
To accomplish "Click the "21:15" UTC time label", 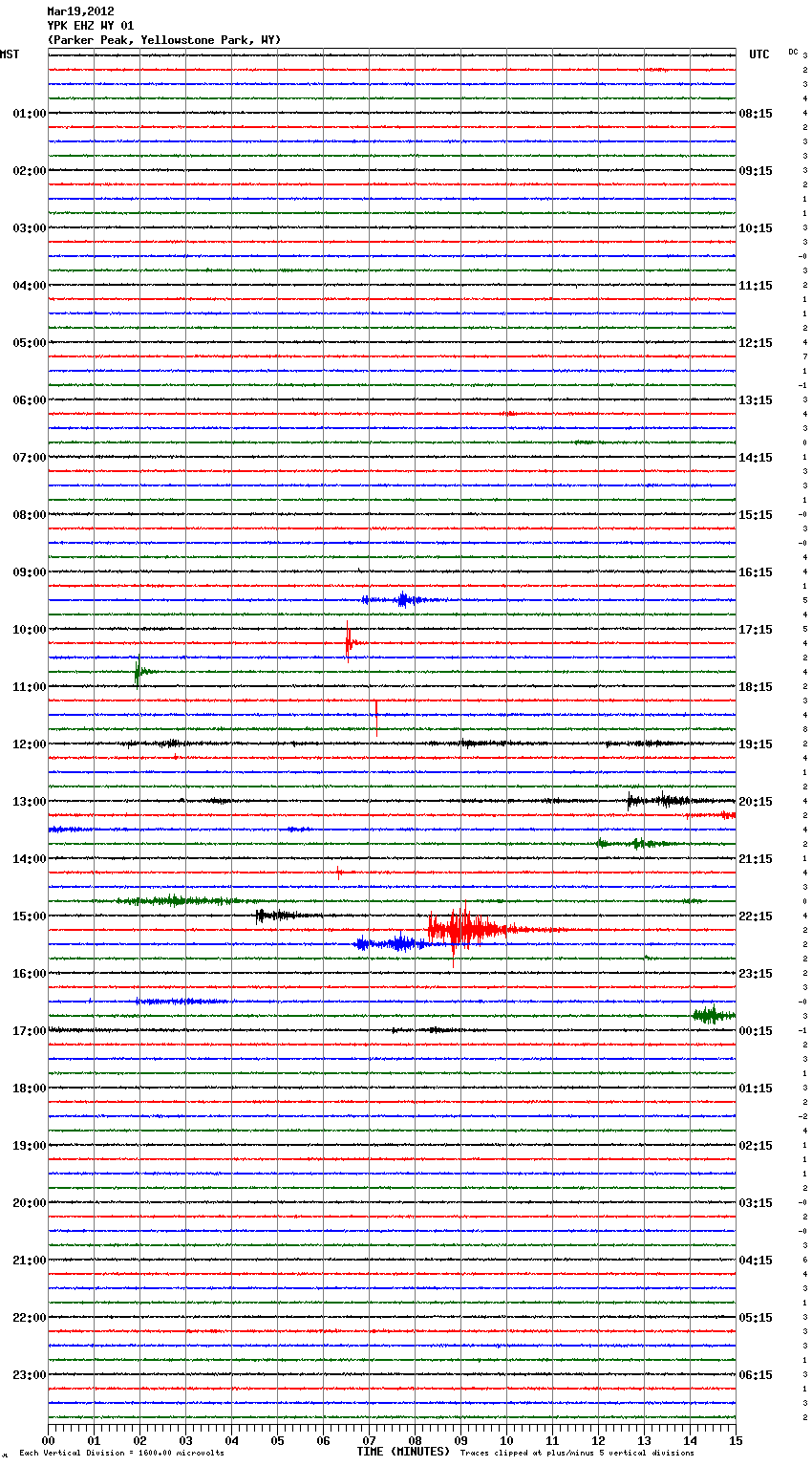I will coord(756,859).
